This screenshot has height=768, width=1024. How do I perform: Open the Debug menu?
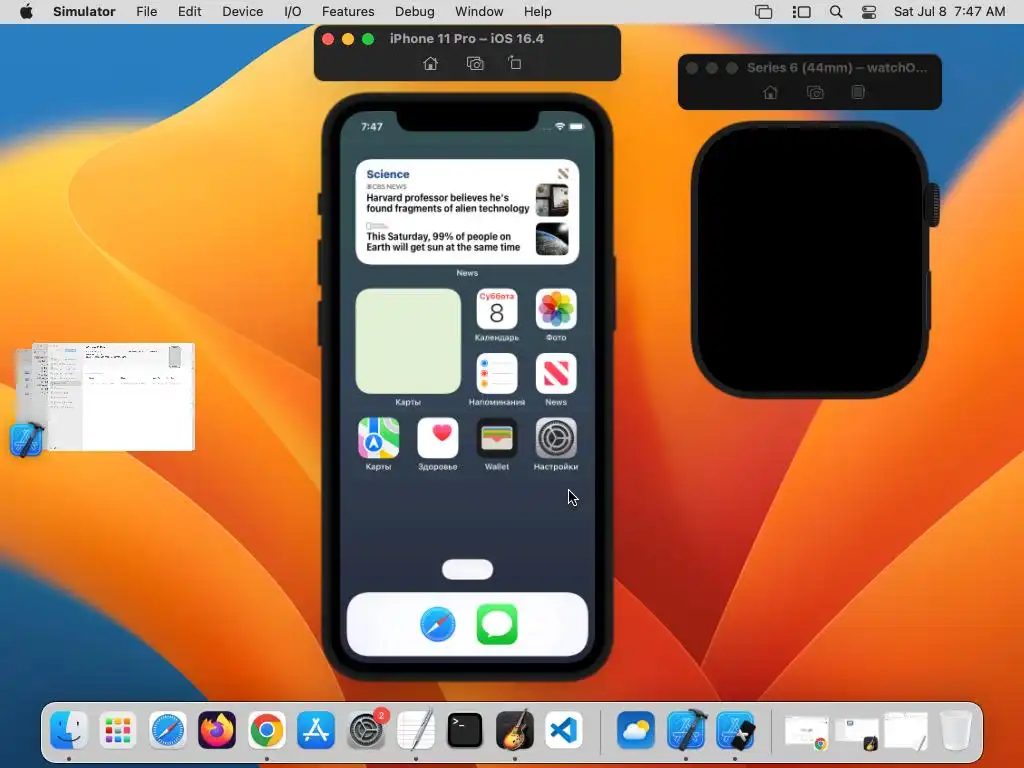tap(415, 12)
